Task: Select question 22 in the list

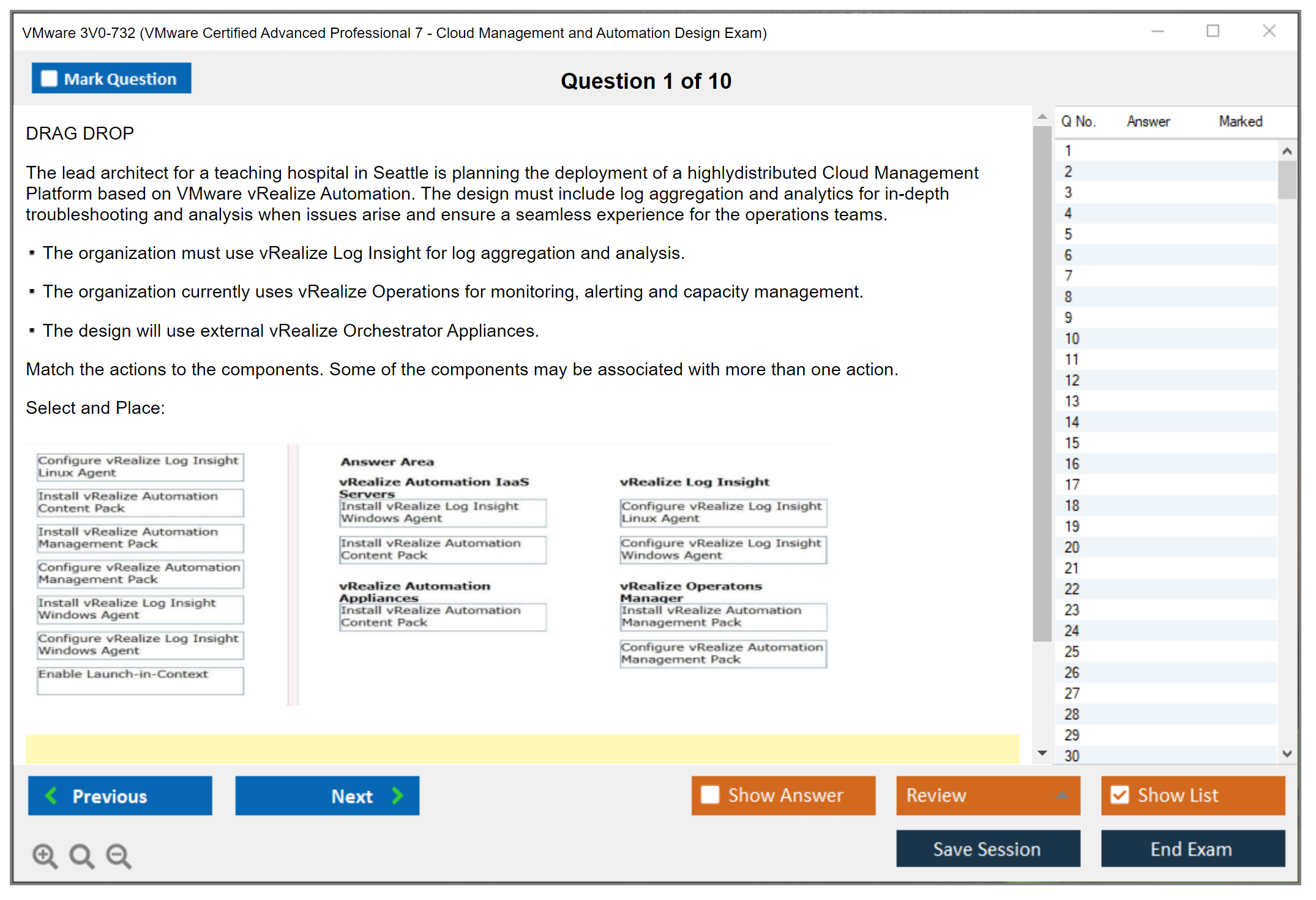Action: [1071, 589]
